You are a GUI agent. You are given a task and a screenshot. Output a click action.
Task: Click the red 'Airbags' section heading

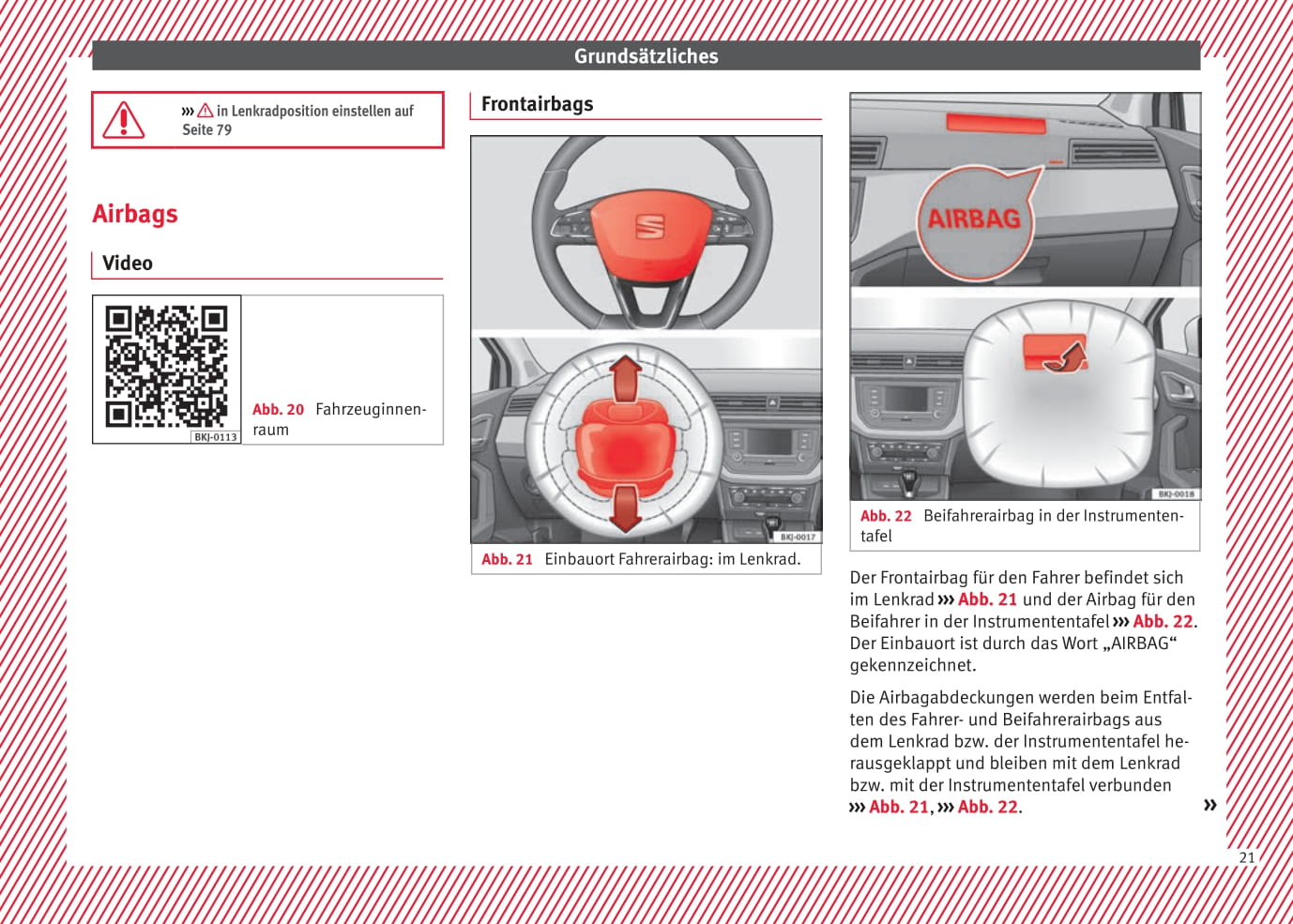[135, 214]
